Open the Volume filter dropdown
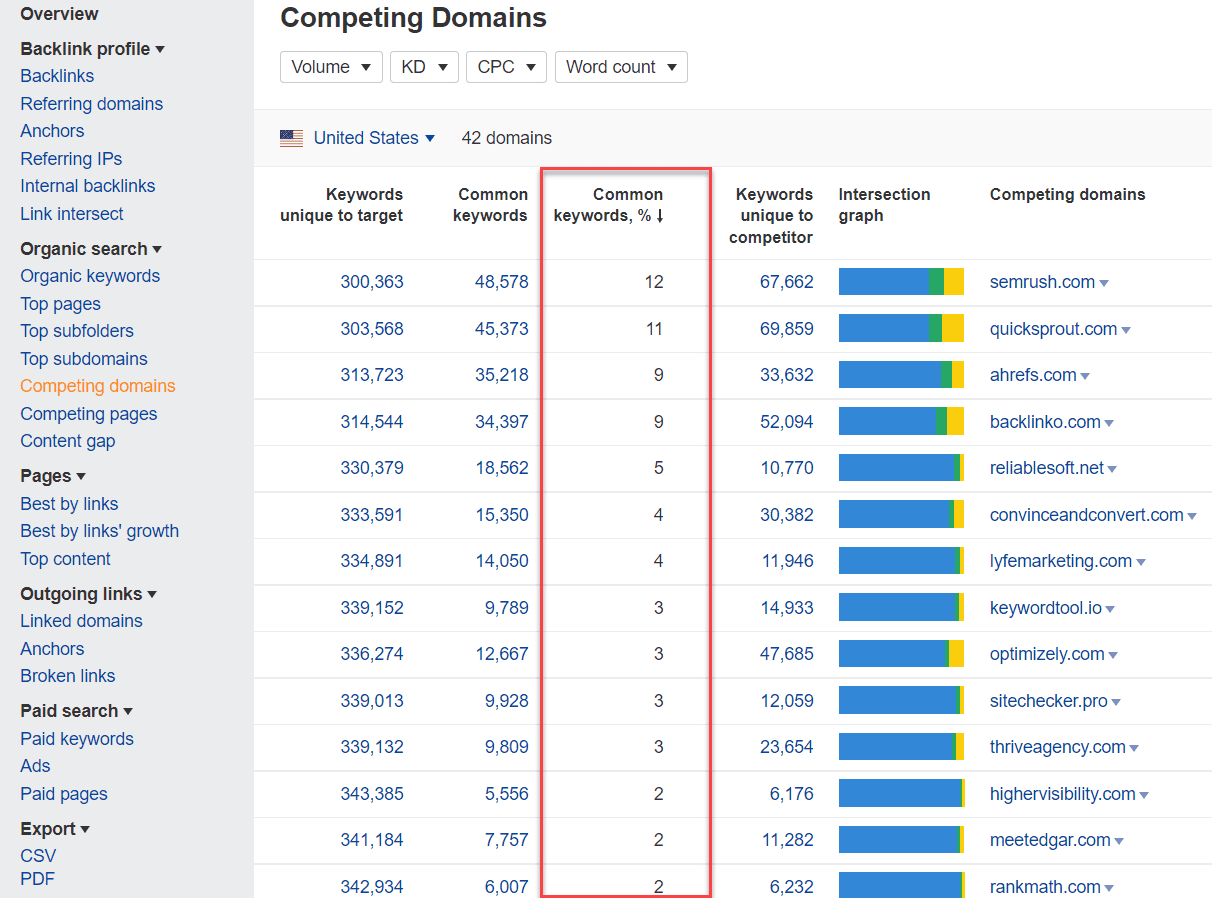The width and height of the screenshot is (1212, 898). tap(331, 67)
